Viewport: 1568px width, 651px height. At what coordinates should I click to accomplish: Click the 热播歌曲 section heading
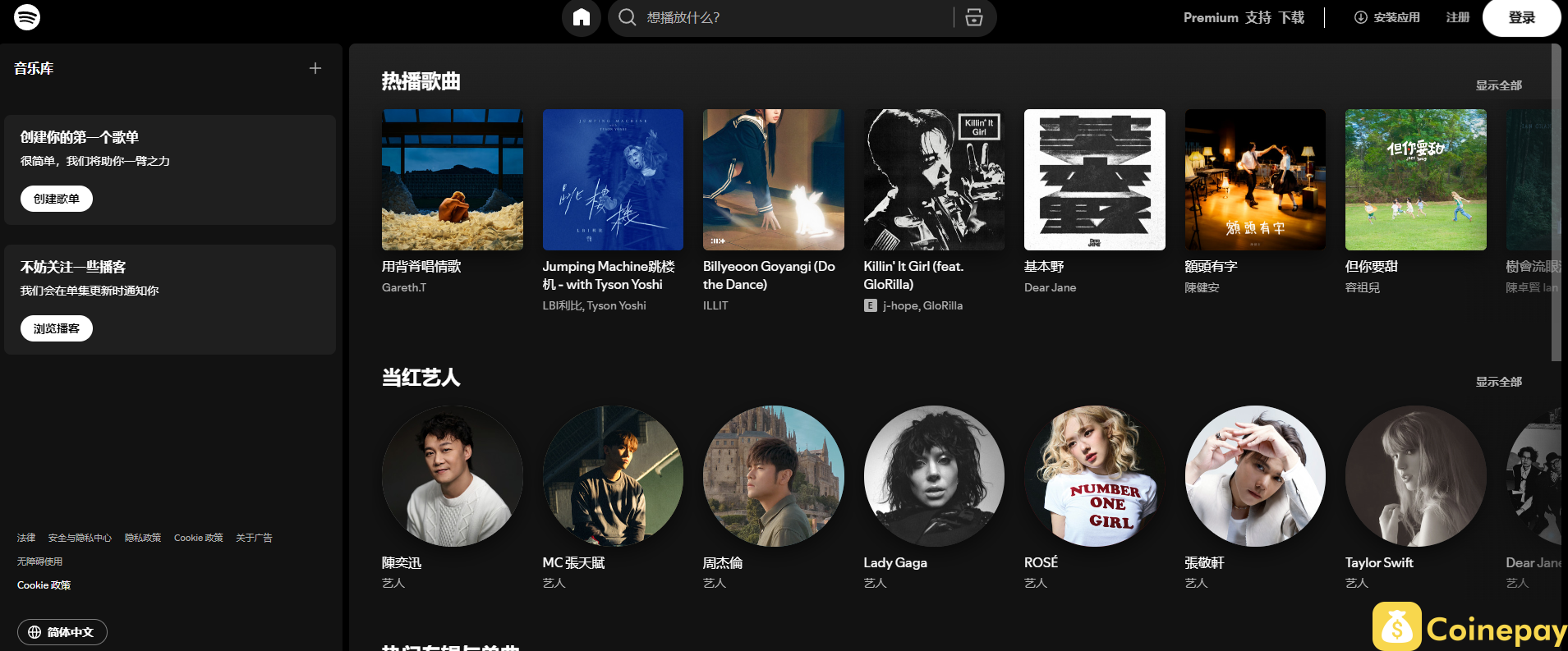(x=421, y=81)
